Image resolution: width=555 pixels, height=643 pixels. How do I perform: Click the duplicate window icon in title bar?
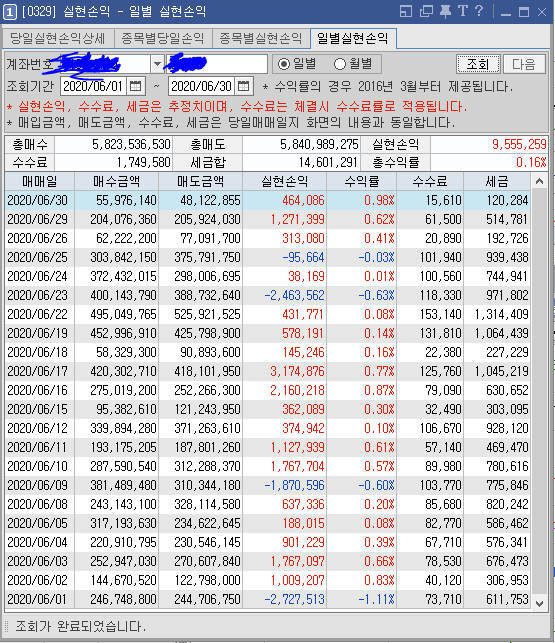(x=426, y=11)
